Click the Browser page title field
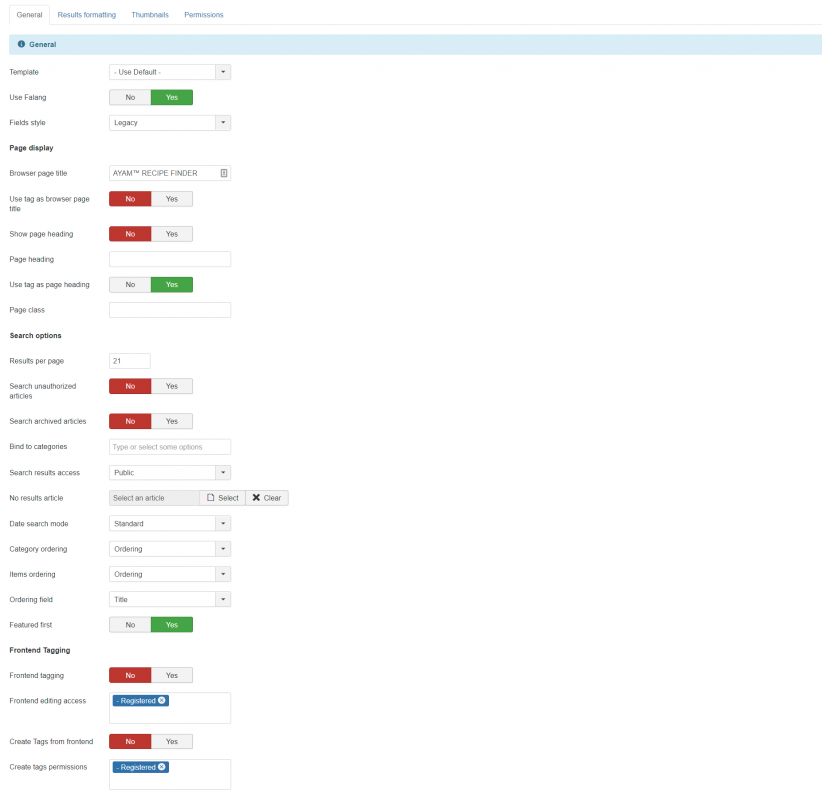Image resolution: width=822 pixels, height=800 pixels. [x=170, y=174]
